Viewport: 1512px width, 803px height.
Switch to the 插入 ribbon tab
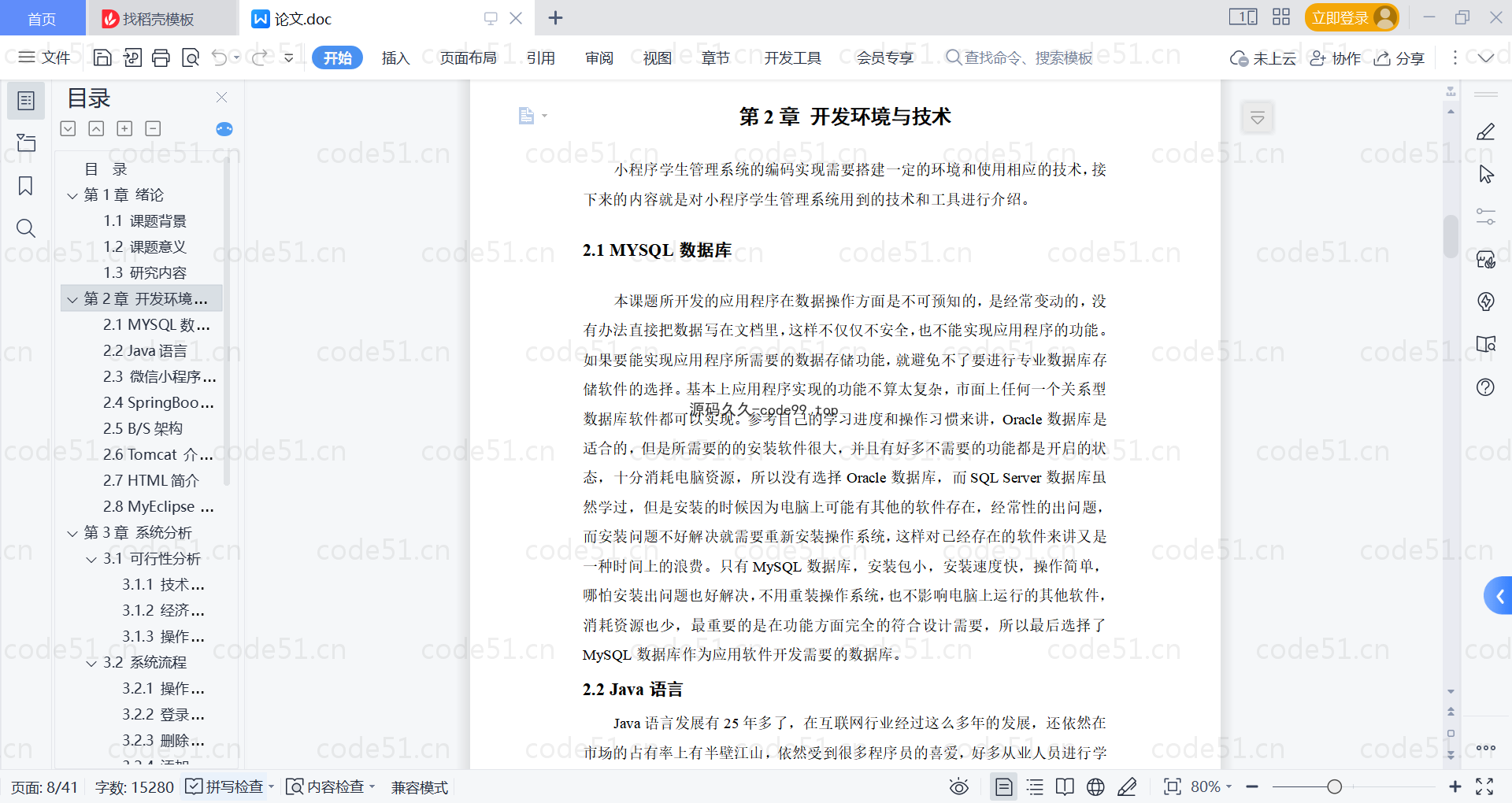pos(395,57)
